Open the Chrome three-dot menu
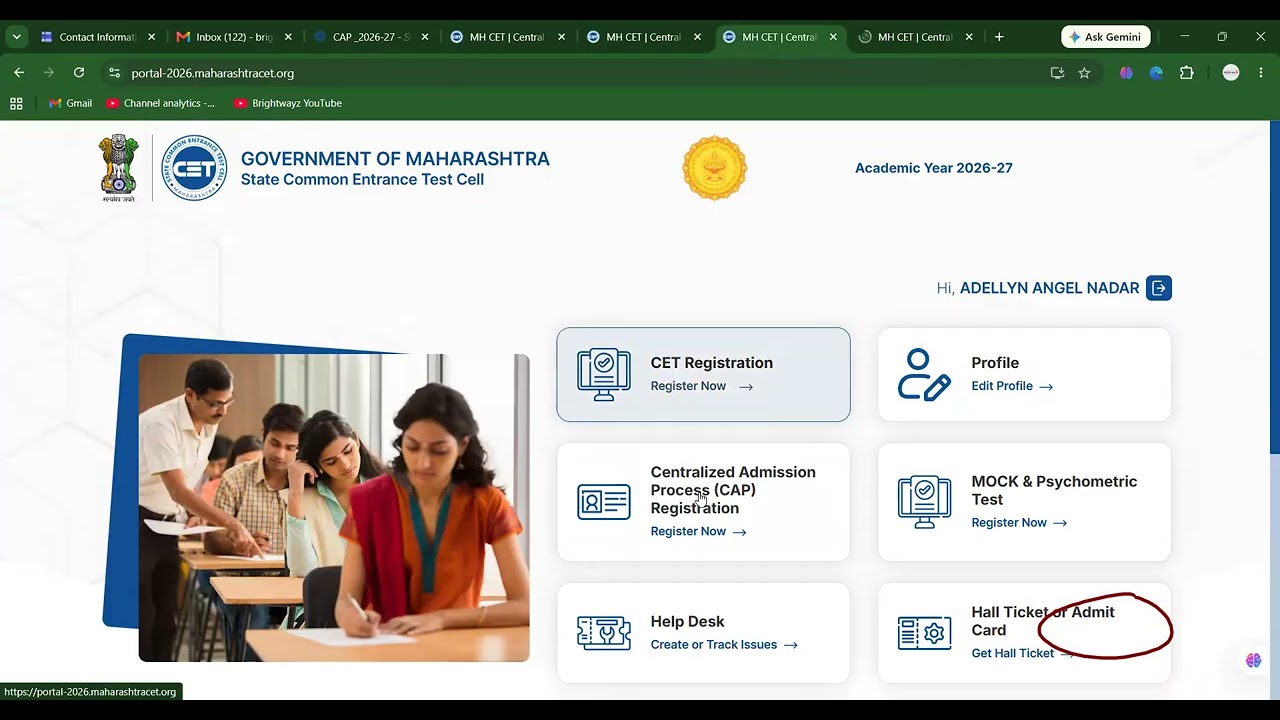1280x720 pixels. [x=1260, y=73]
